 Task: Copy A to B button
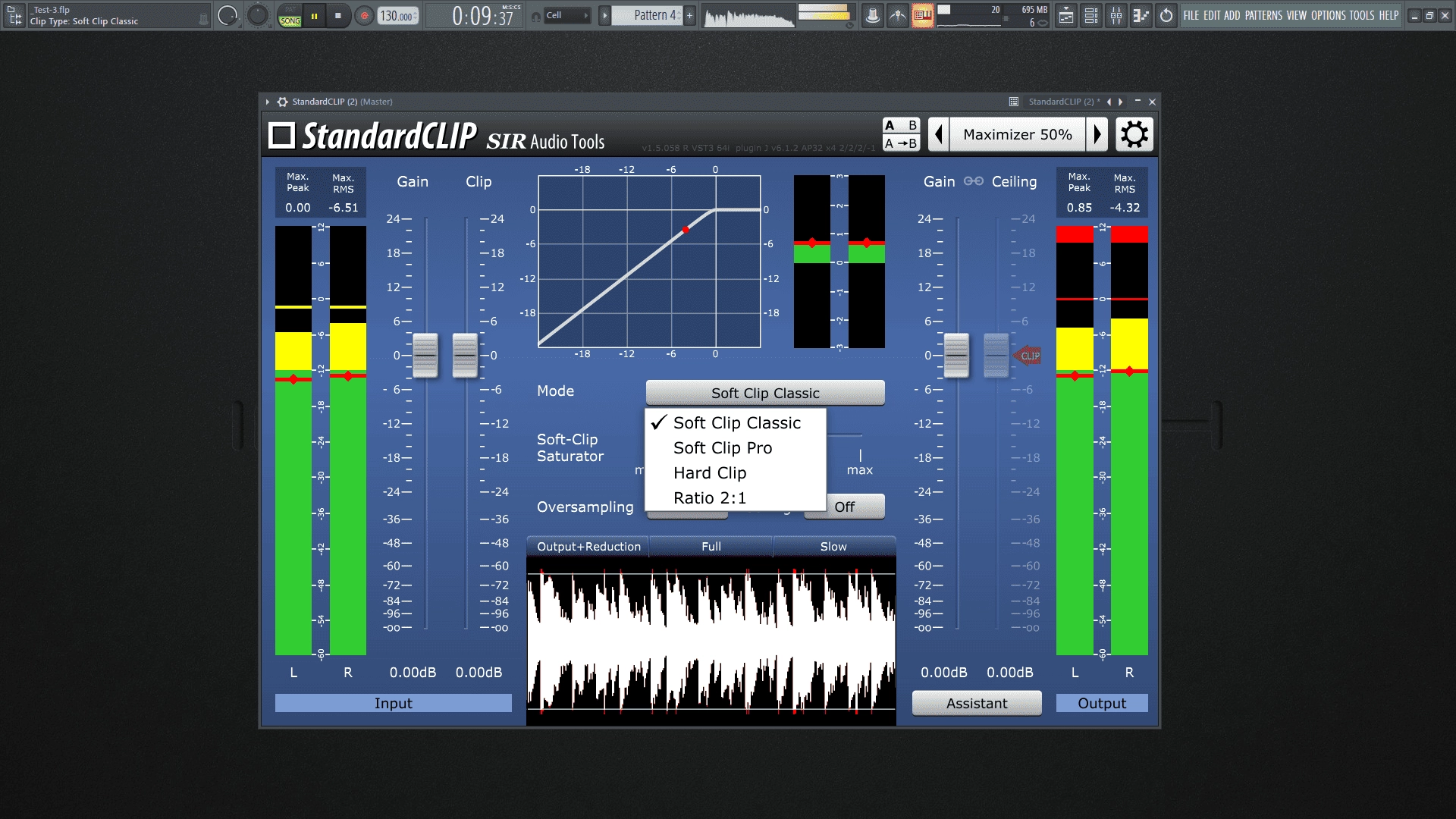901,143
